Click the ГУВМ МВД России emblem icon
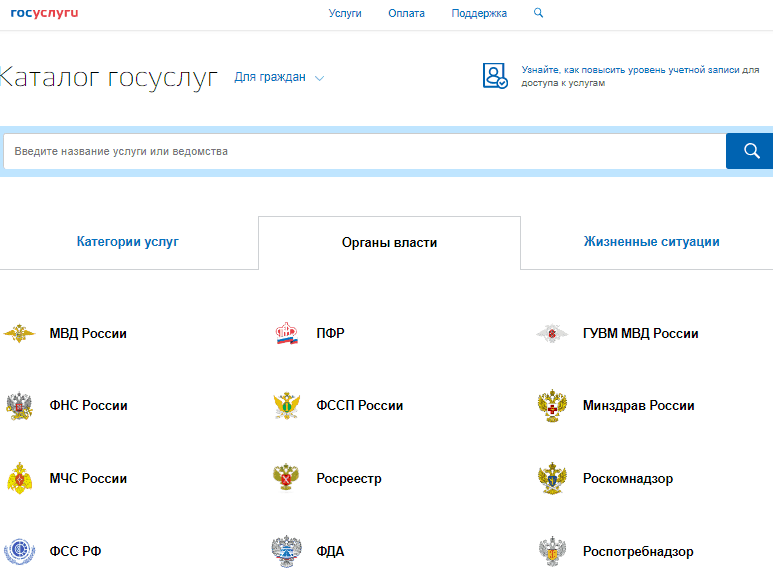773x572 pixels. click(x=552, y=333)
